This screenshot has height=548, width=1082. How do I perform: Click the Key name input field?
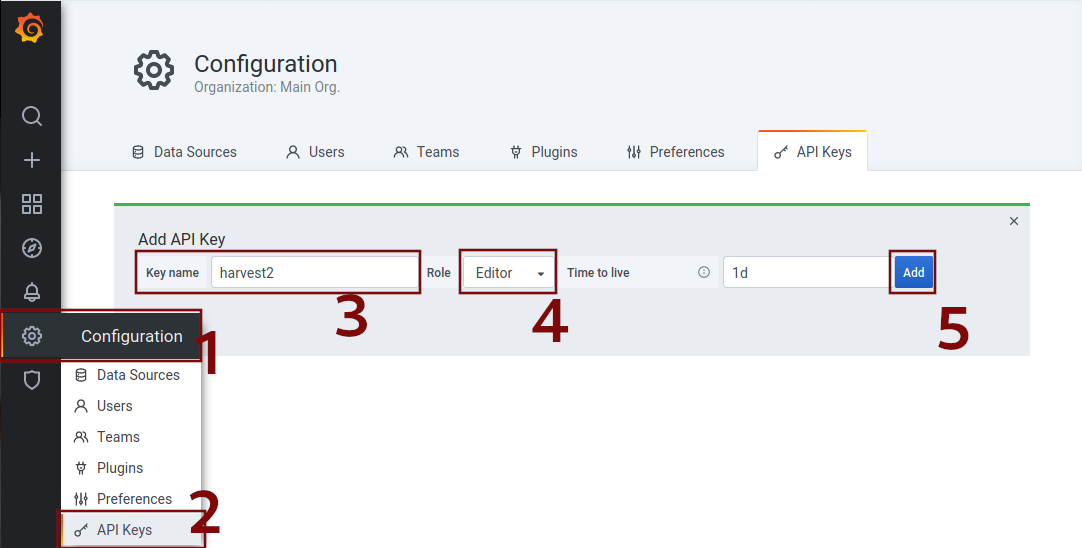click(314, 273)
